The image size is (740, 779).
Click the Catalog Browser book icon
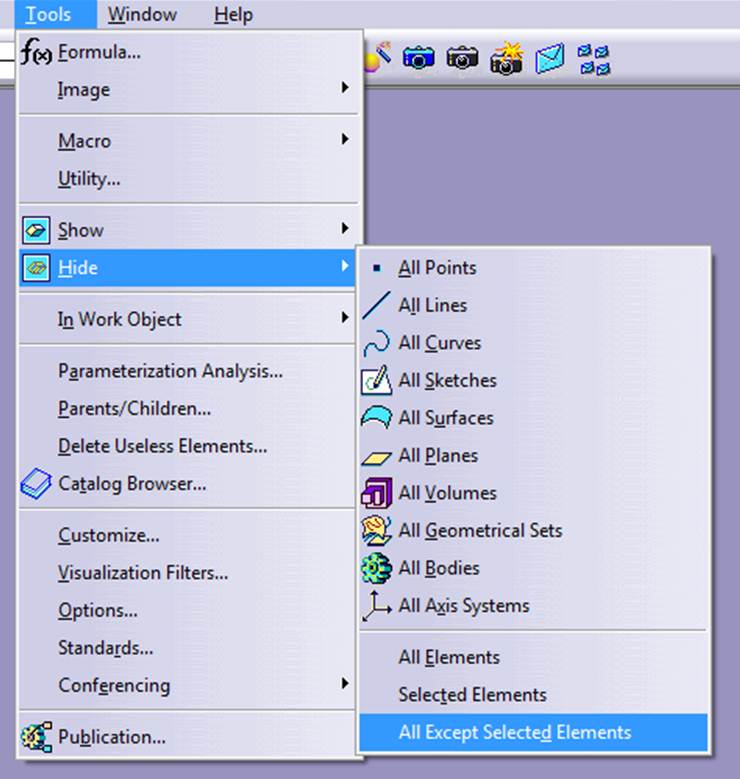tap(36, 483)
